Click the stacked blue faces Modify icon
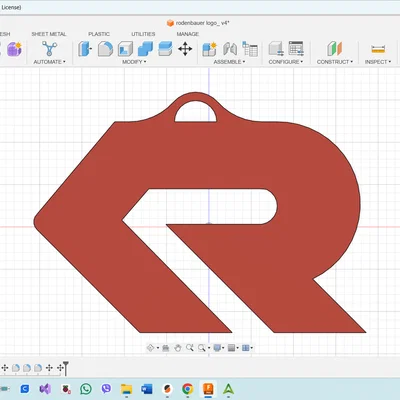Image resolution: width=400 pixels, height=400 pixels. tap(165, 49)
